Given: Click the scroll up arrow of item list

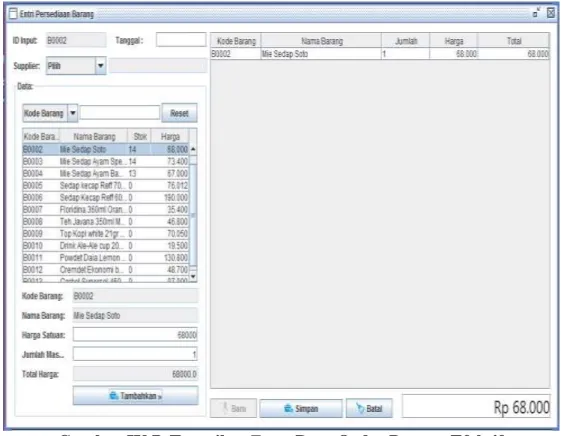Looking at the screenshot, I should tap(193, 149).
